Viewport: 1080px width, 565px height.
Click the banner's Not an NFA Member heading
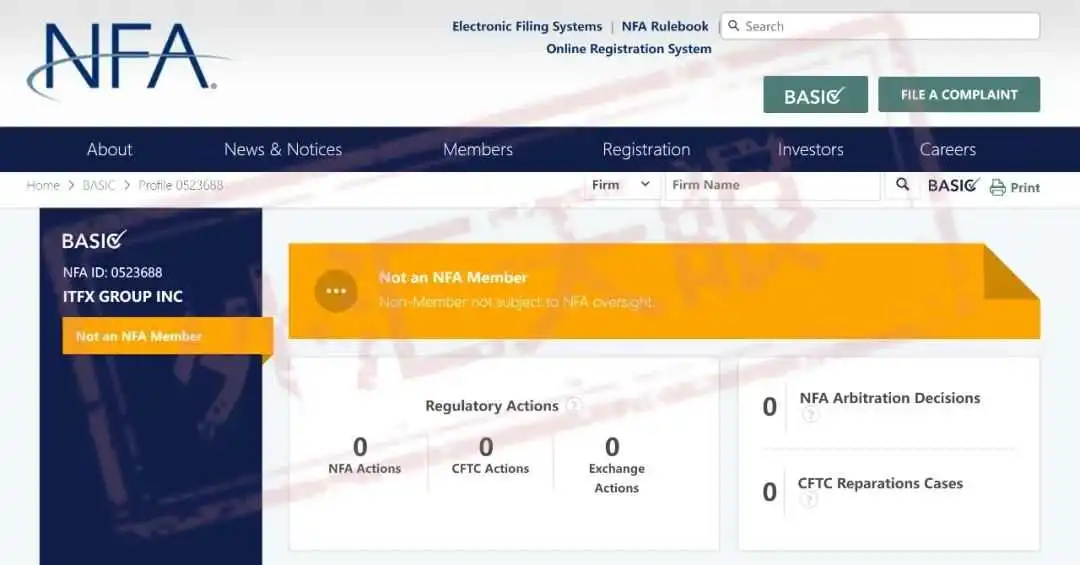(453, 278)
